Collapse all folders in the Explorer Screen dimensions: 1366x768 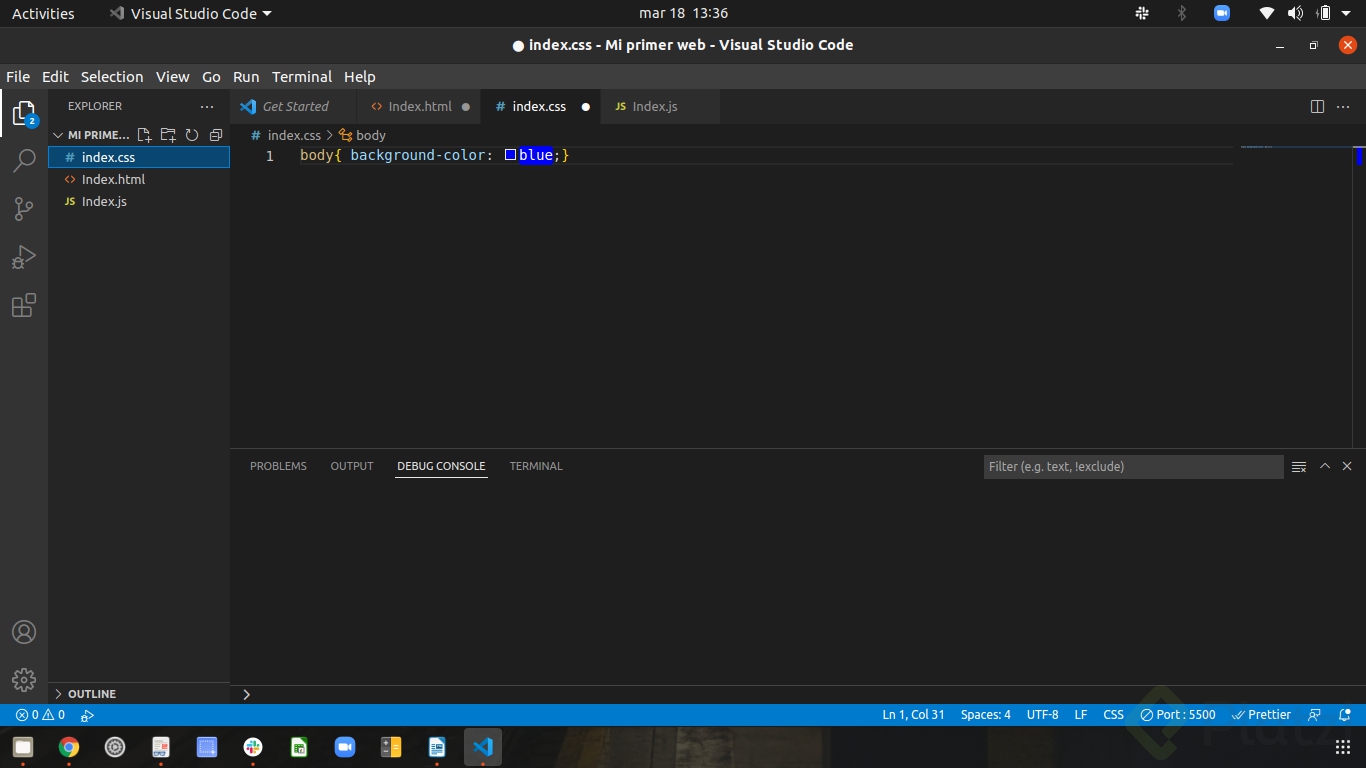(216, 134)
